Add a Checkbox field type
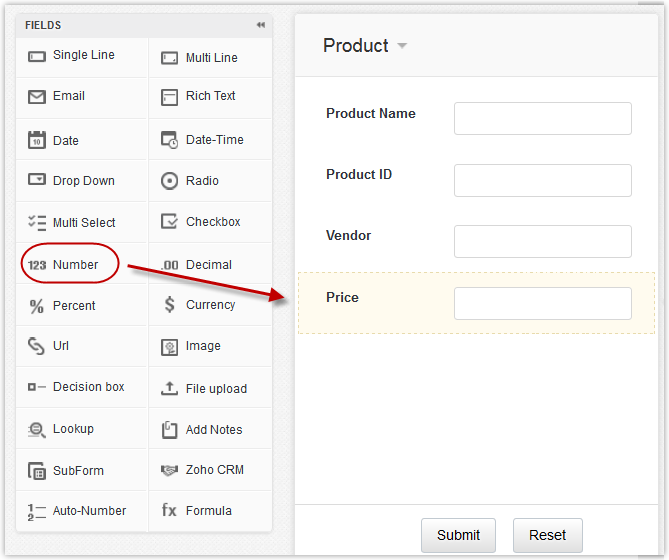 pyautogui.click(x=211, y=222)
